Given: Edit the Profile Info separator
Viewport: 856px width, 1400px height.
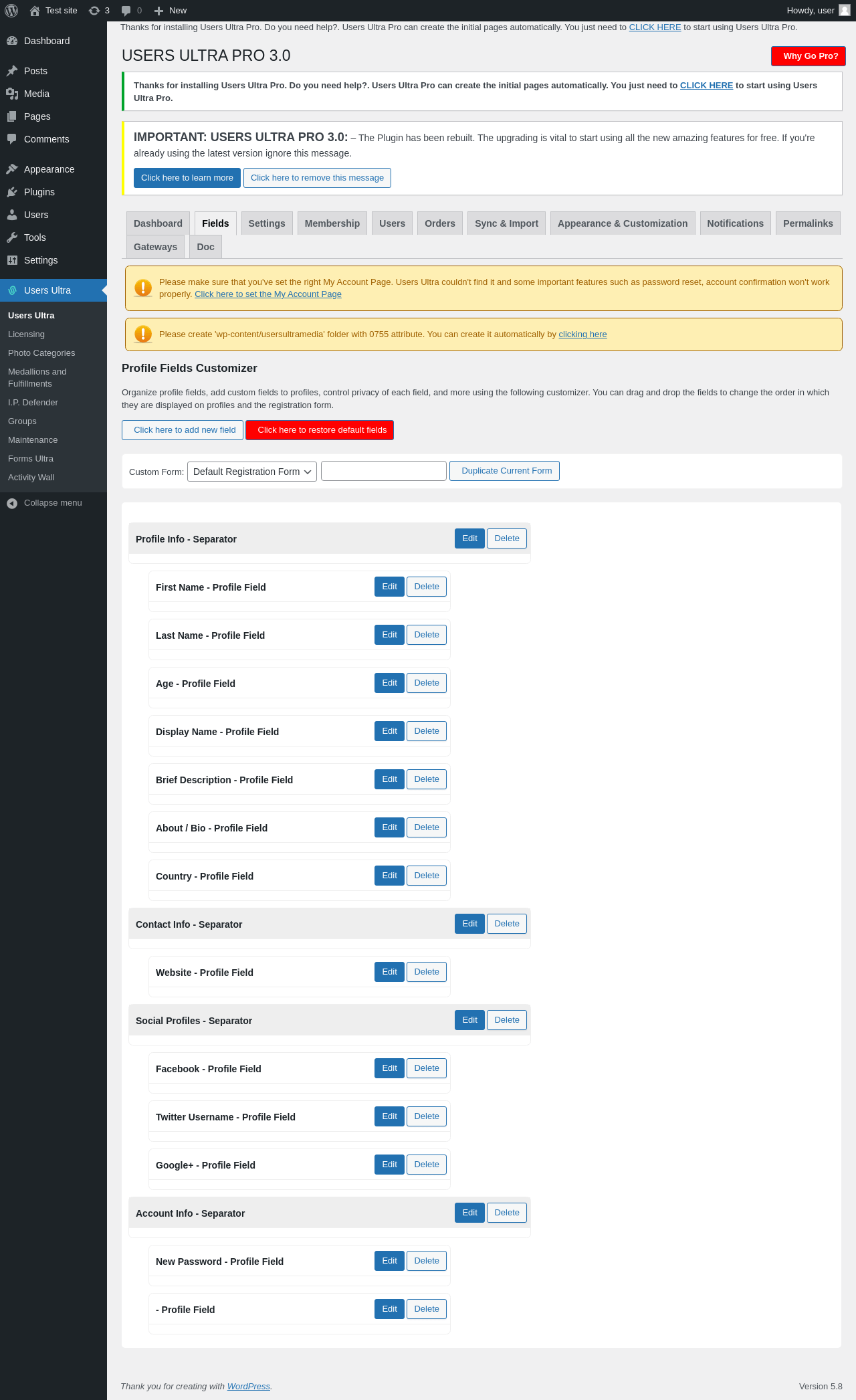Looking at the screenshot, I should [469, 538].
